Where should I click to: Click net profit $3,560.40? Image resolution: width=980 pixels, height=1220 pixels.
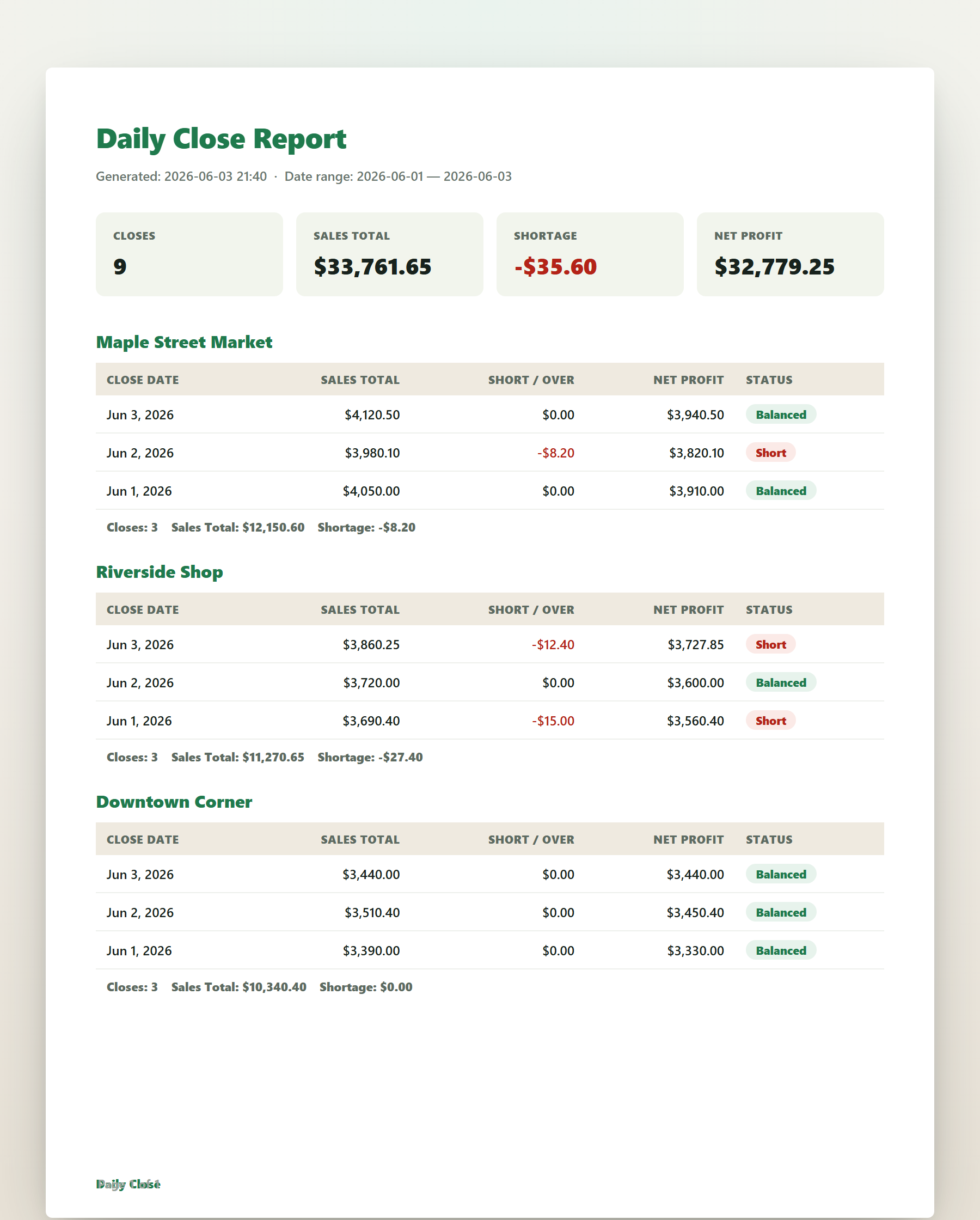pyautogui.click(x=695, y=721)
